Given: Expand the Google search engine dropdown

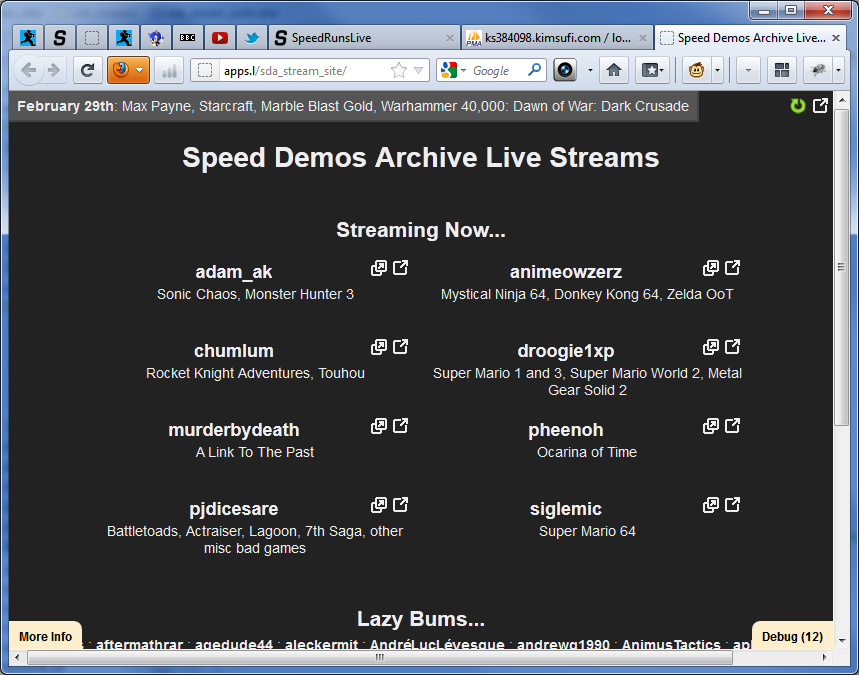Looking at the screenshot, I should click(x=451, y=70).
